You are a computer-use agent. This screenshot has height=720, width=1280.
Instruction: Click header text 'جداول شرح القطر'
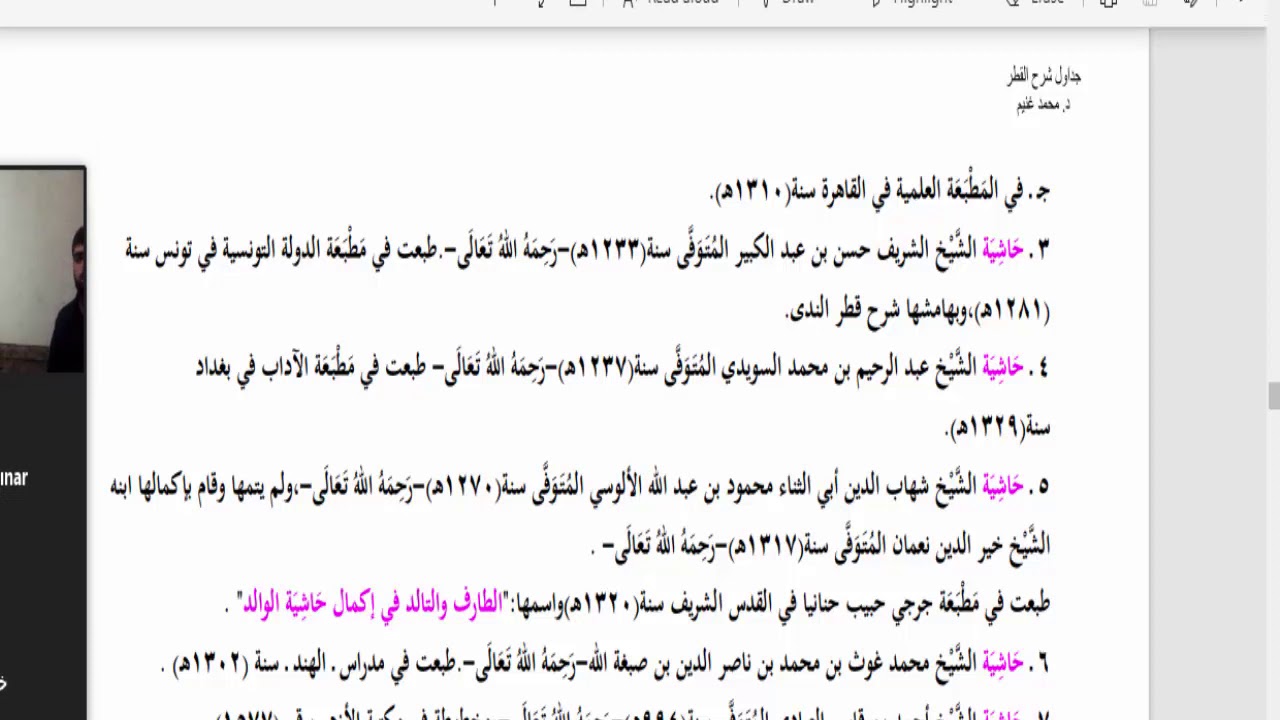(1044, 77)
